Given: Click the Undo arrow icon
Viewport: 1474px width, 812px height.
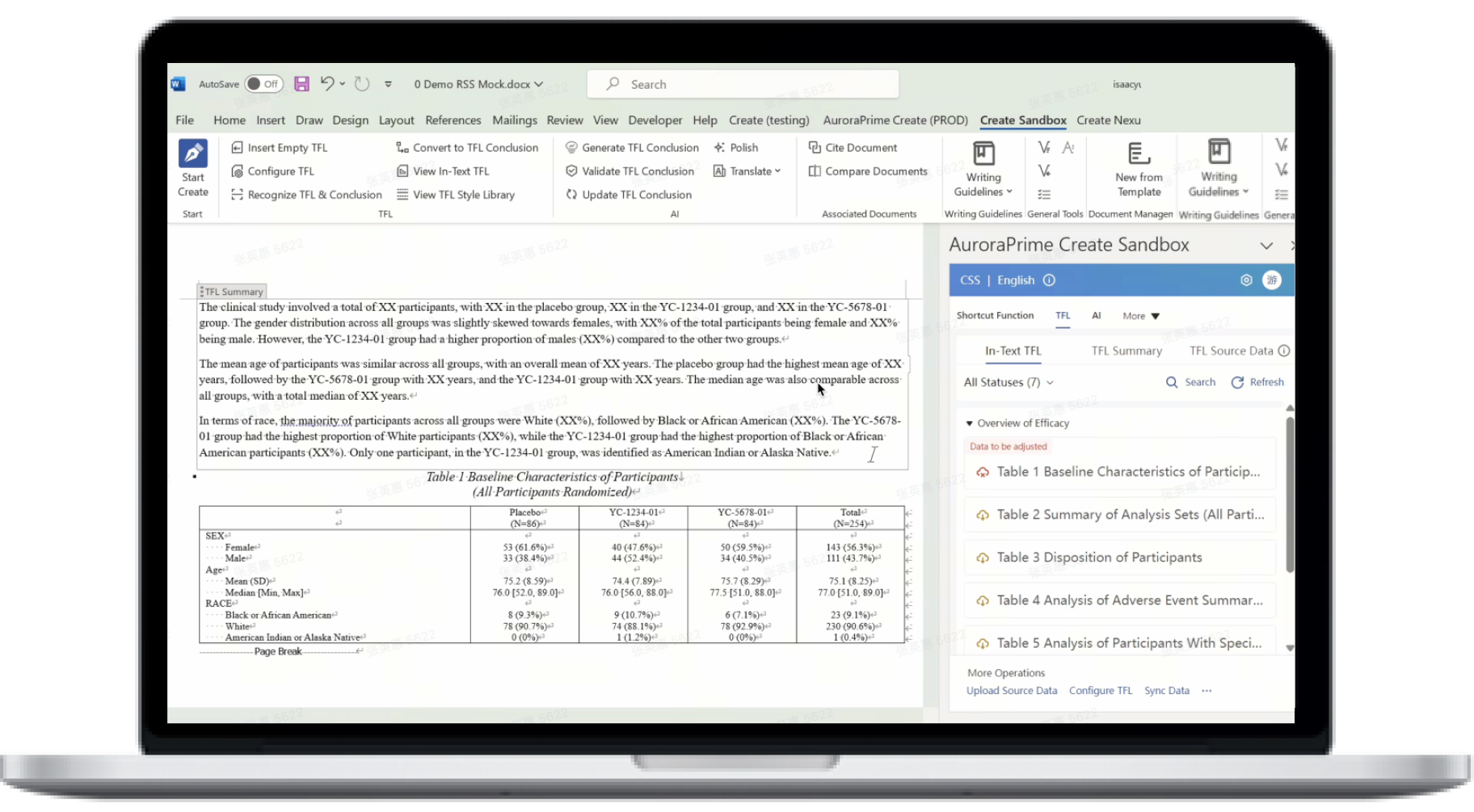Looking at the screenshot, I should (x=326, y=83).
